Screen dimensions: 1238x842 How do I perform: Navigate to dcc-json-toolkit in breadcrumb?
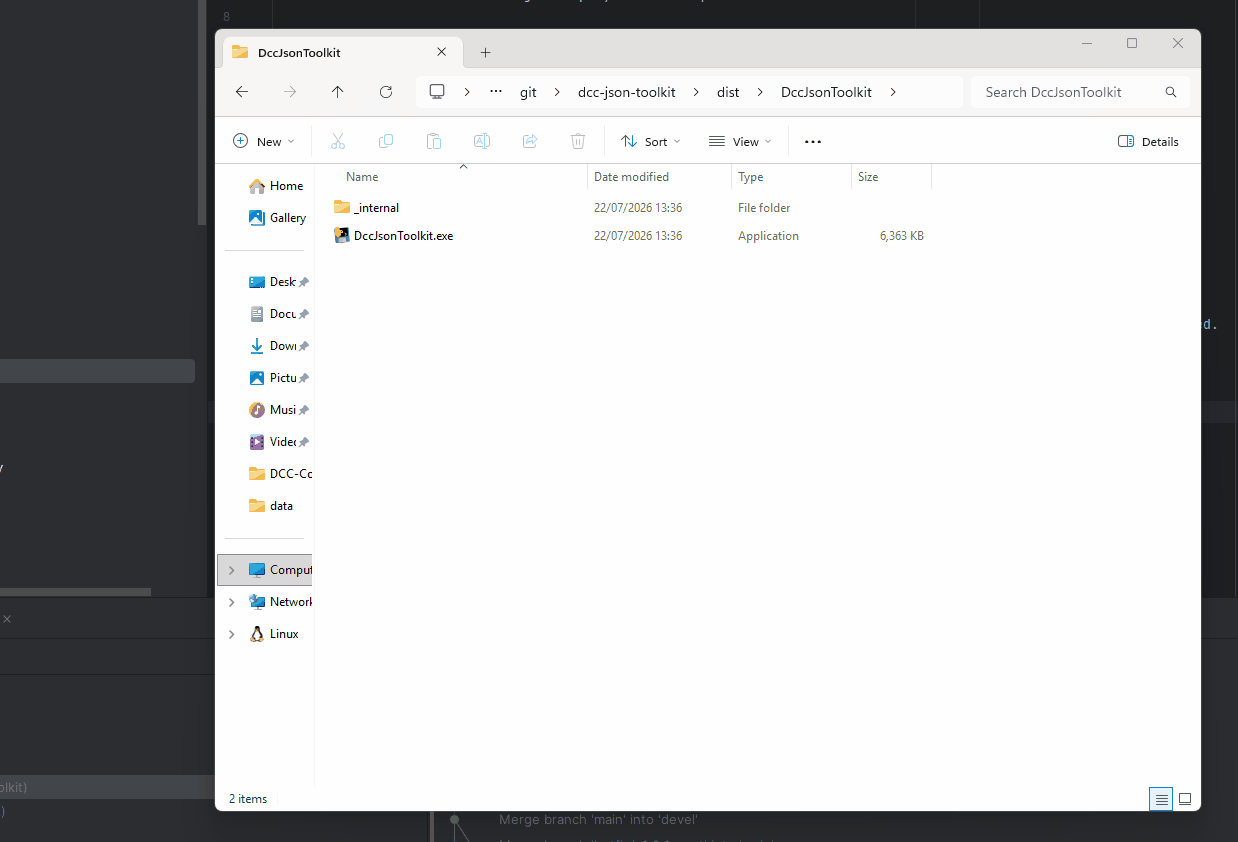coord(627,92)
